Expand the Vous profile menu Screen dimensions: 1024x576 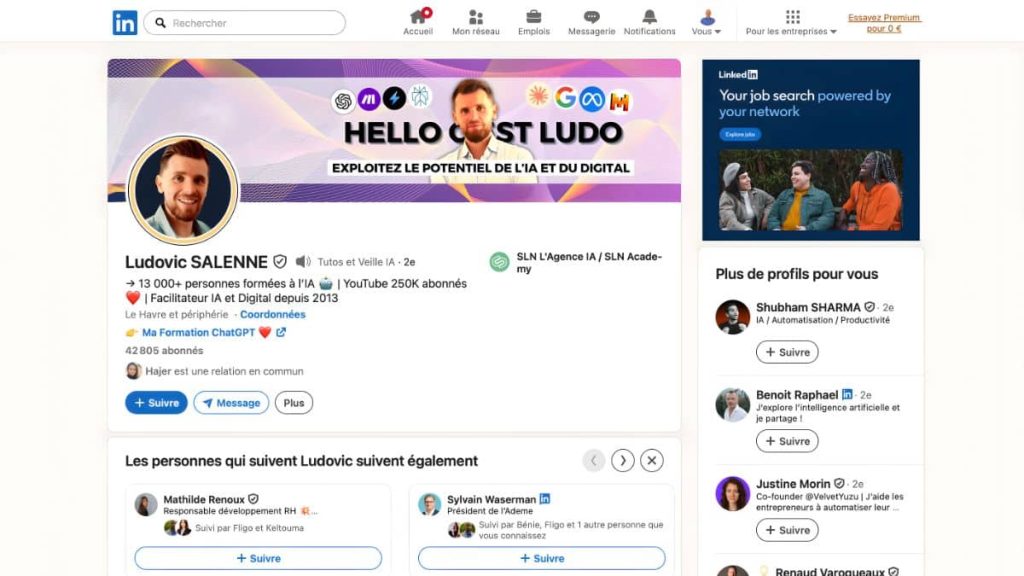[x=707, y=22]
